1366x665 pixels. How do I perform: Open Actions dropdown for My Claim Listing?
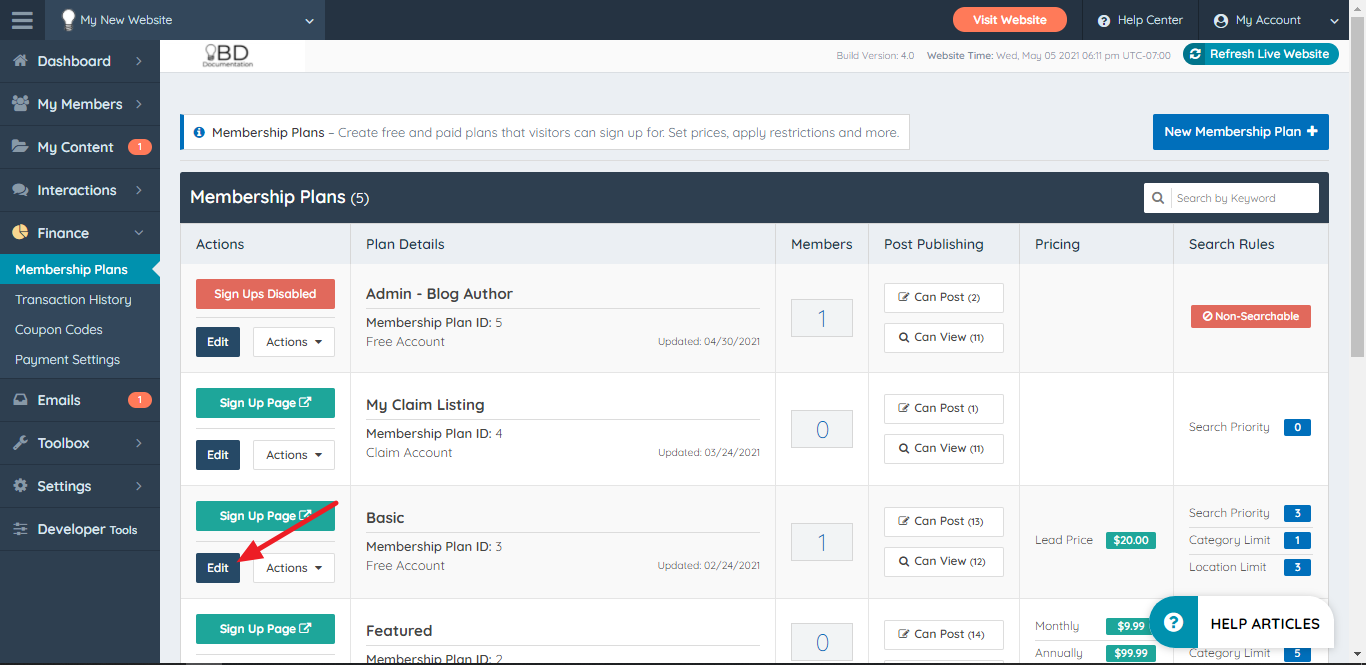click(294, 455)
